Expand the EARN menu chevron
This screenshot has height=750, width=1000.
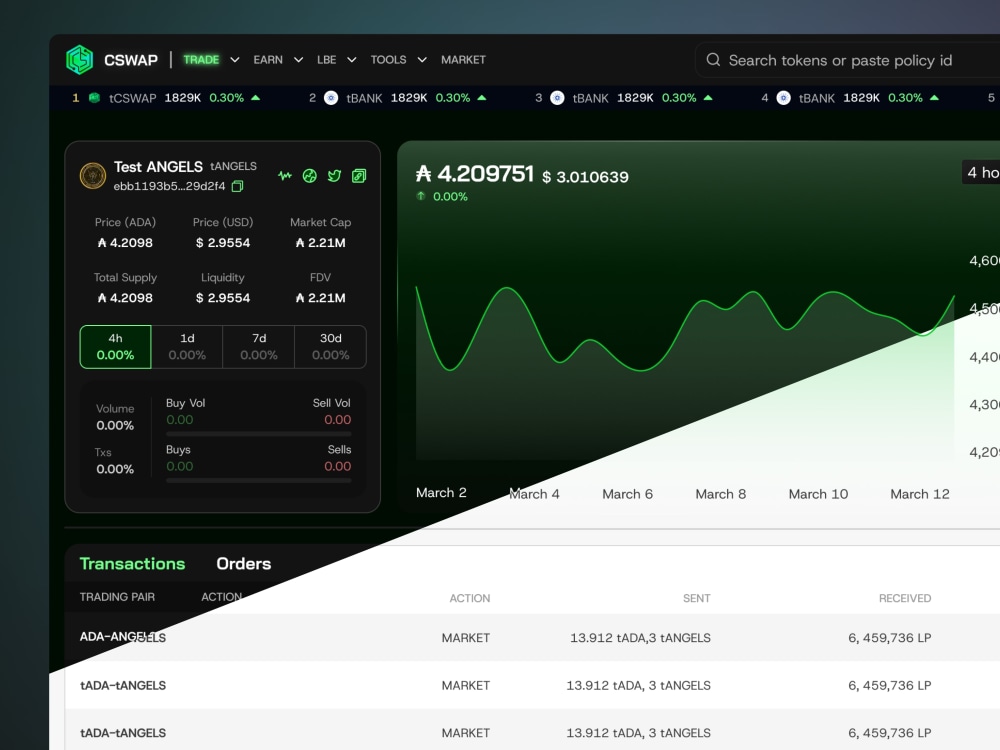[298, 60]
